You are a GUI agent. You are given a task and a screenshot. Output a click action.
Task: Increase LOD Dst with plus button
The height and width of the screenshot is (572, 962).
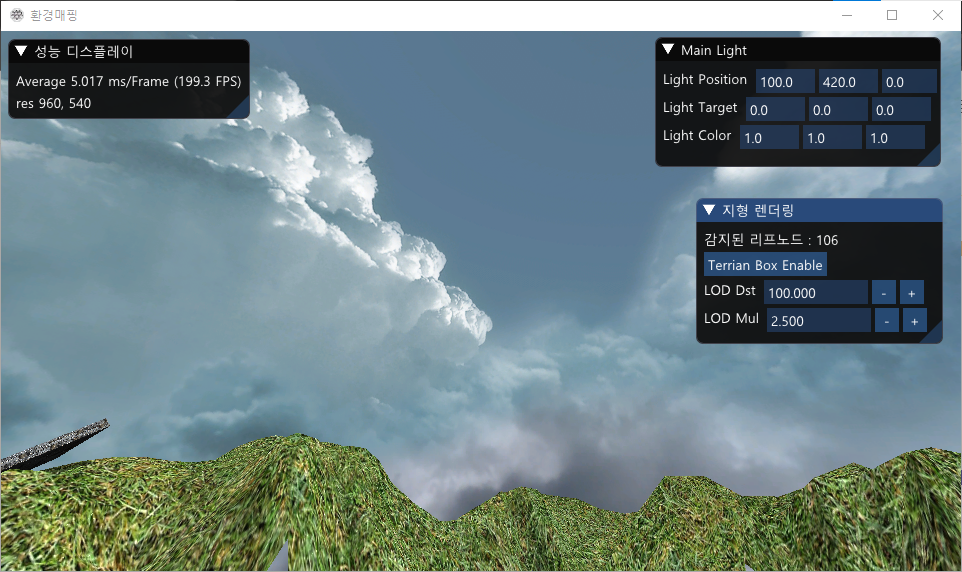(912, 293)
